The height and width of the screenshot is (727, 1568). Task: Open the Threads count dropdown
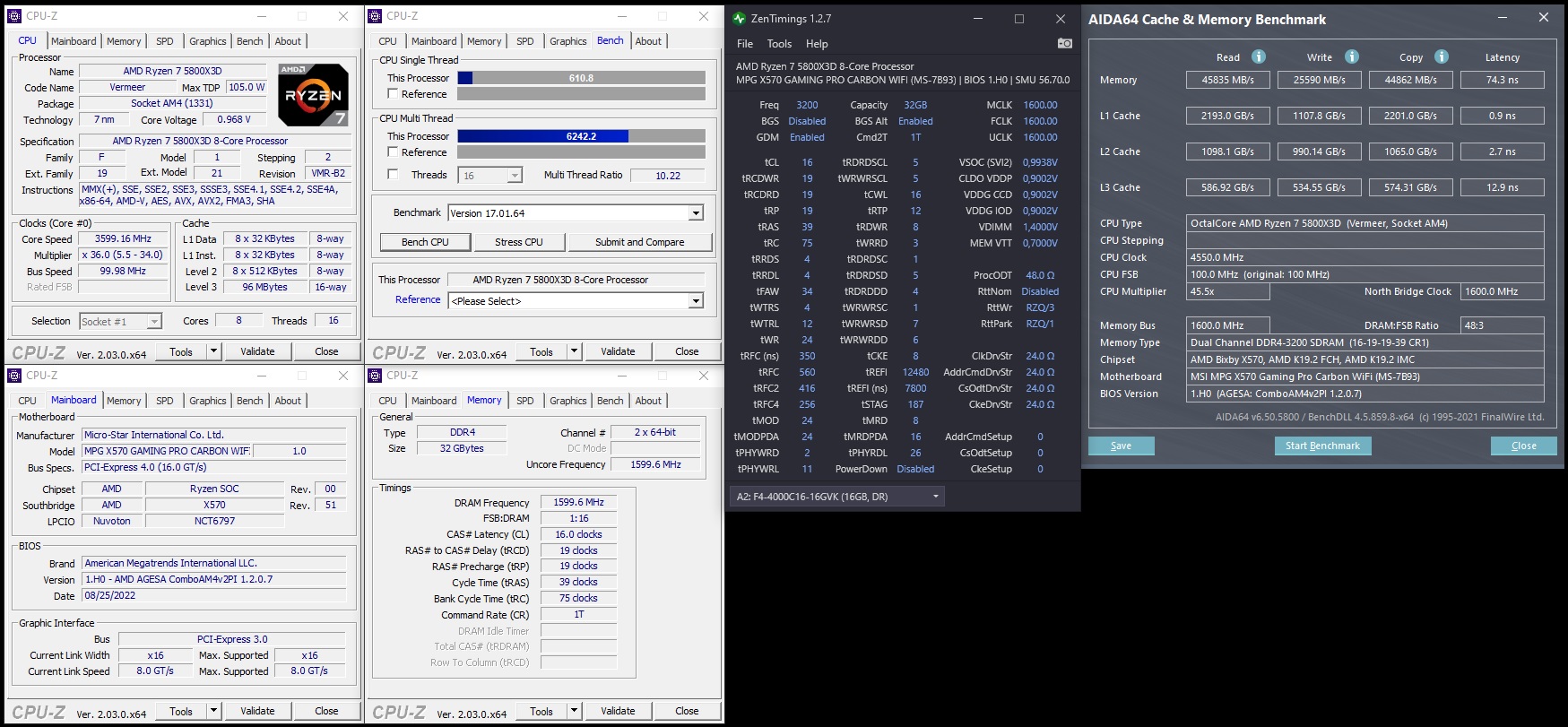[x=515, y=176]
